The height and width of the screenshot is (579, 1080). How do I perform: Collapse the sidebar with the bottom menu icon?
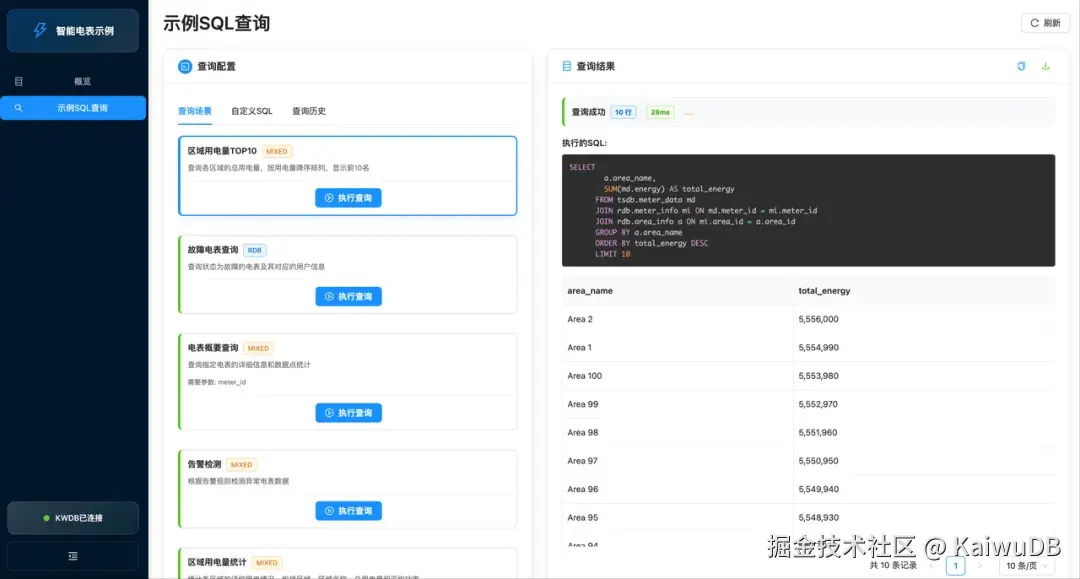click(x=73, y=556)
